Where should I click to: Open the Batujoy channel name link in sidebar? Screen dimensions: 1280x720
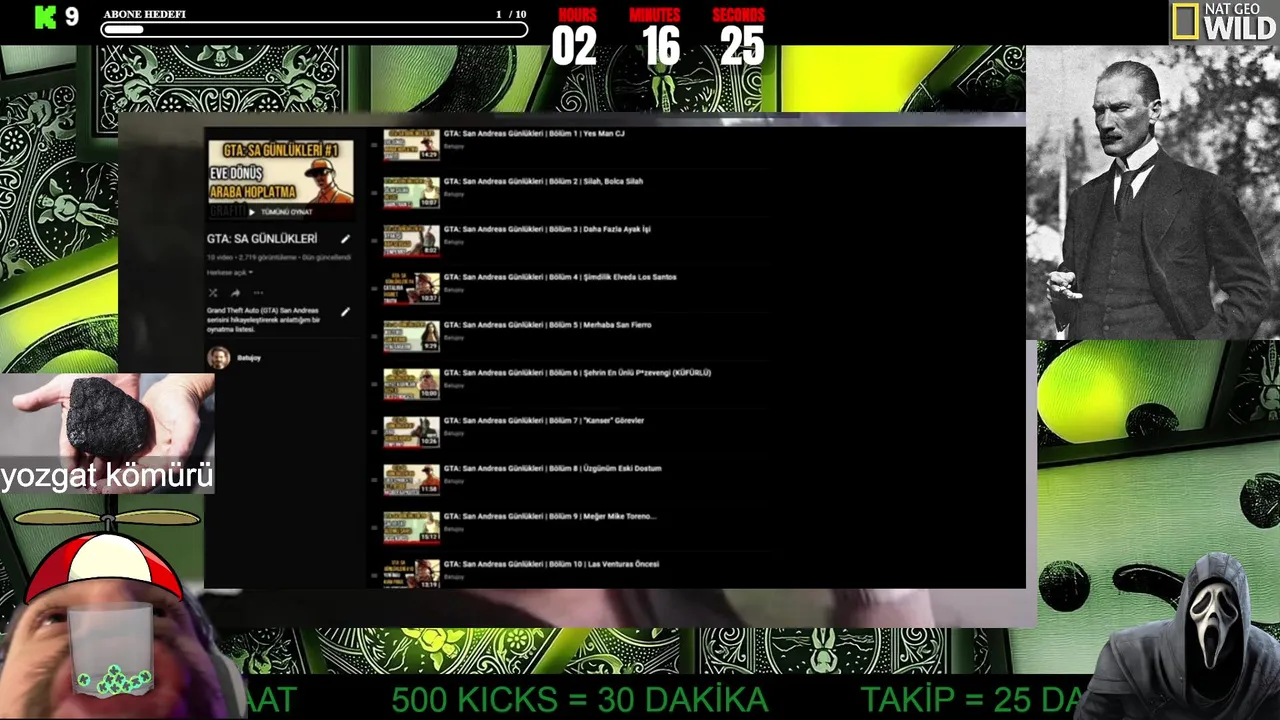click(x=249, y=358)
